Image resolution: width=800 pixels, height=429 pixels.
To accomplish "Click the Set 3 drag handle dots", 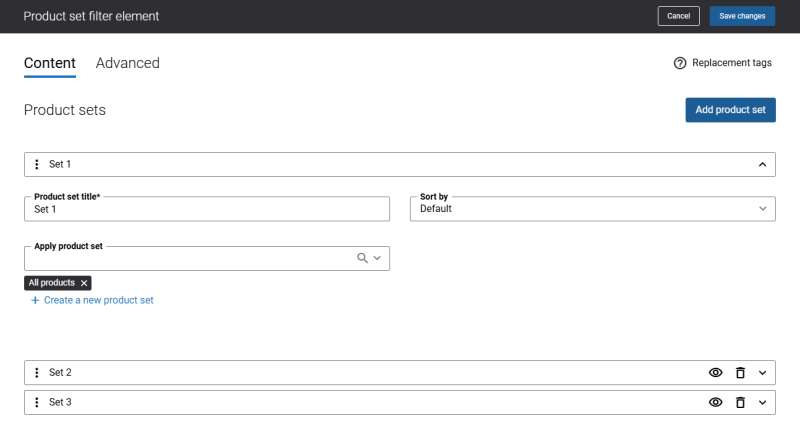I will pyautogui.click(x=36, y=402).
